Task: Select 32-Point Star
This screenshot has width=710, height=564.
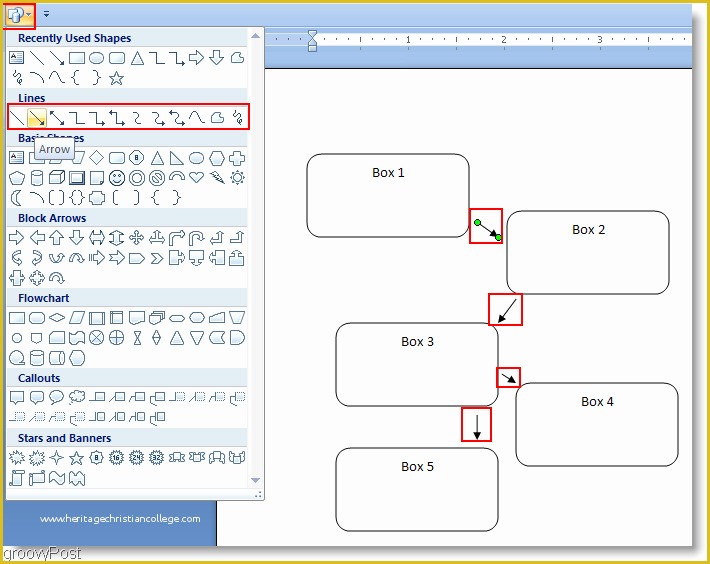Action: click(x=157, y=458)
